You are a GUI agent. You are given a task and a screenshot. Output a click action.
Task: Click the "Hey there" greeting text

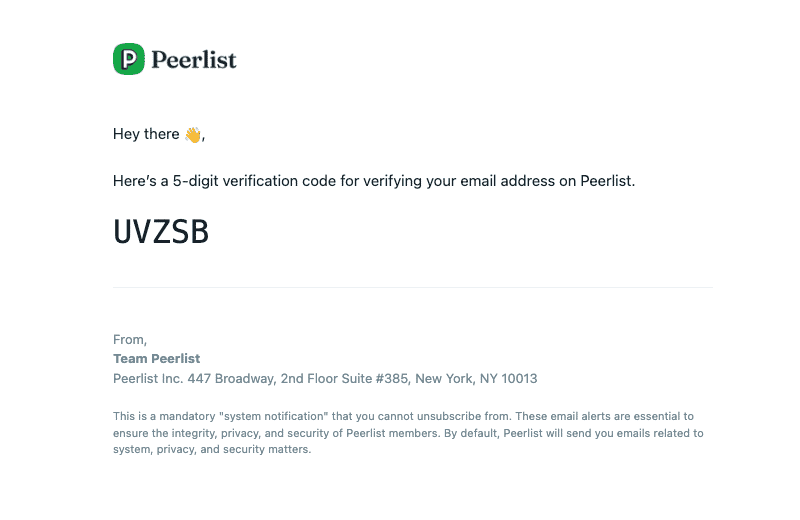(x=146, y=134)
